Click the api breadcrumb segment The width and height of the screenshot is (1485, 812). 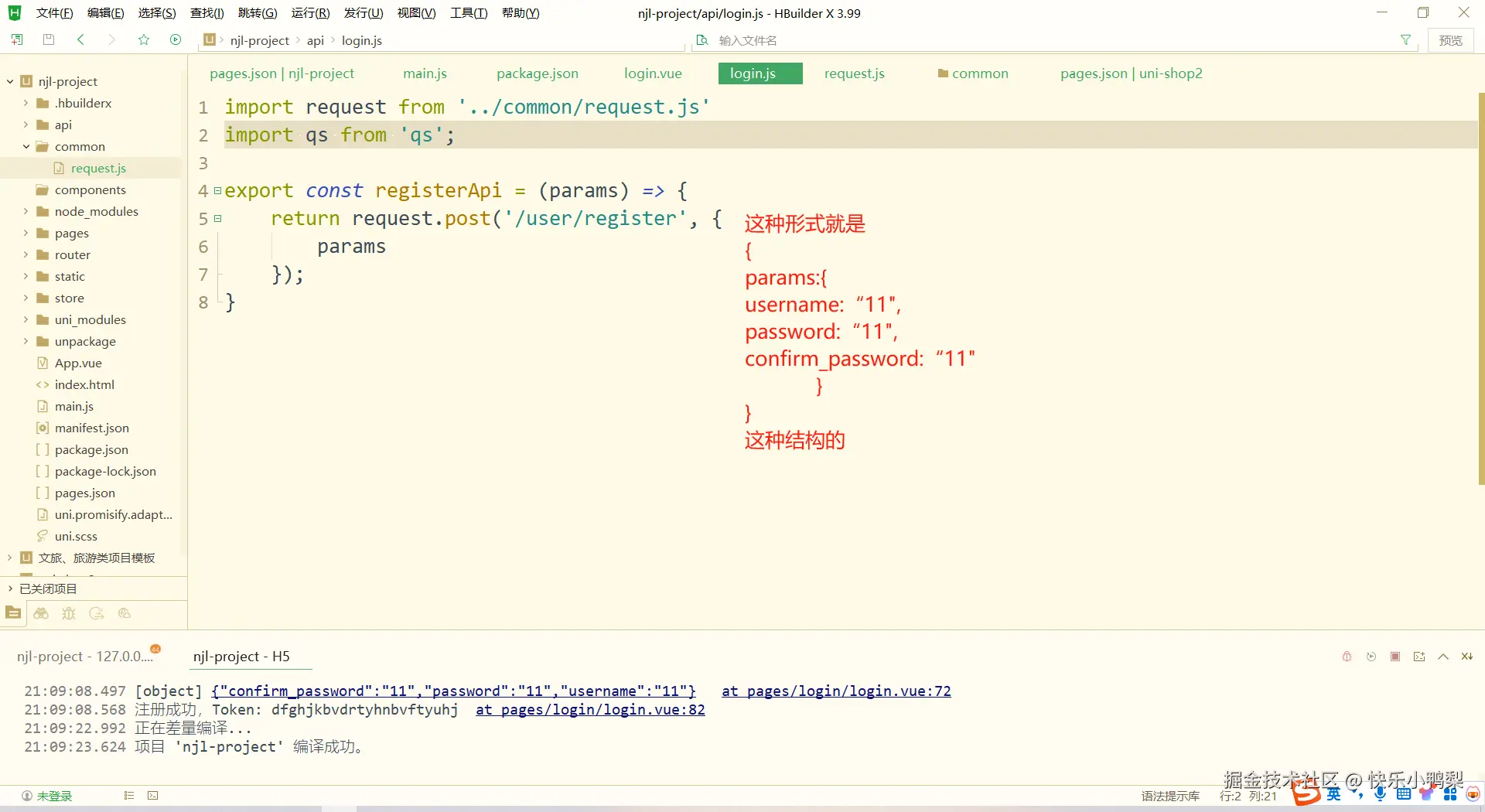[315, 40]
